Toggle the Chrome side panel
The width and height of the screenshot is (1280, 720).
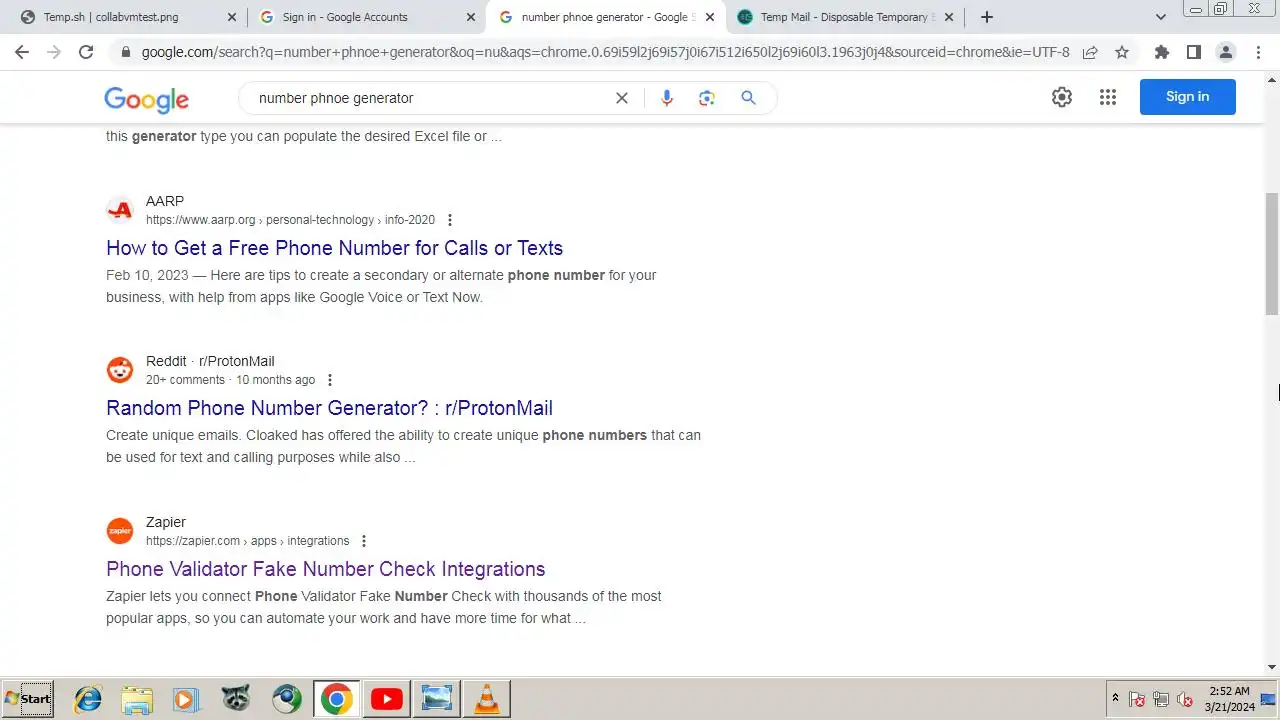(x=1193, y=52)
